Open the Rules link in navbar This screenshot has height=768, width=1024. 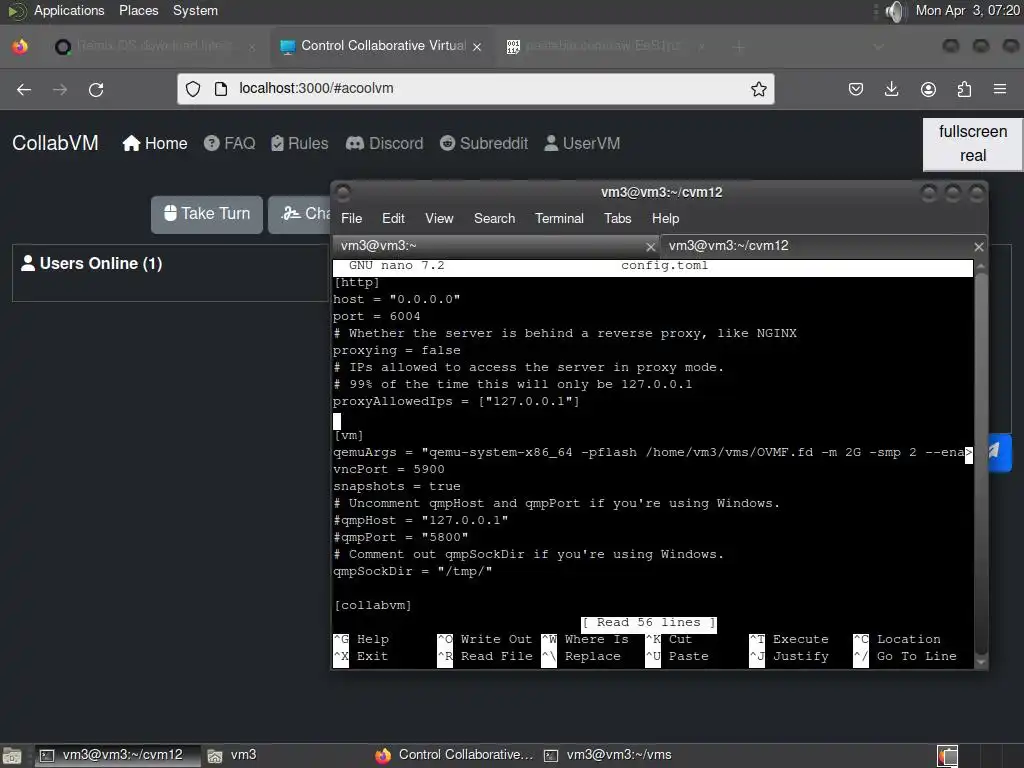pos(300,144)
